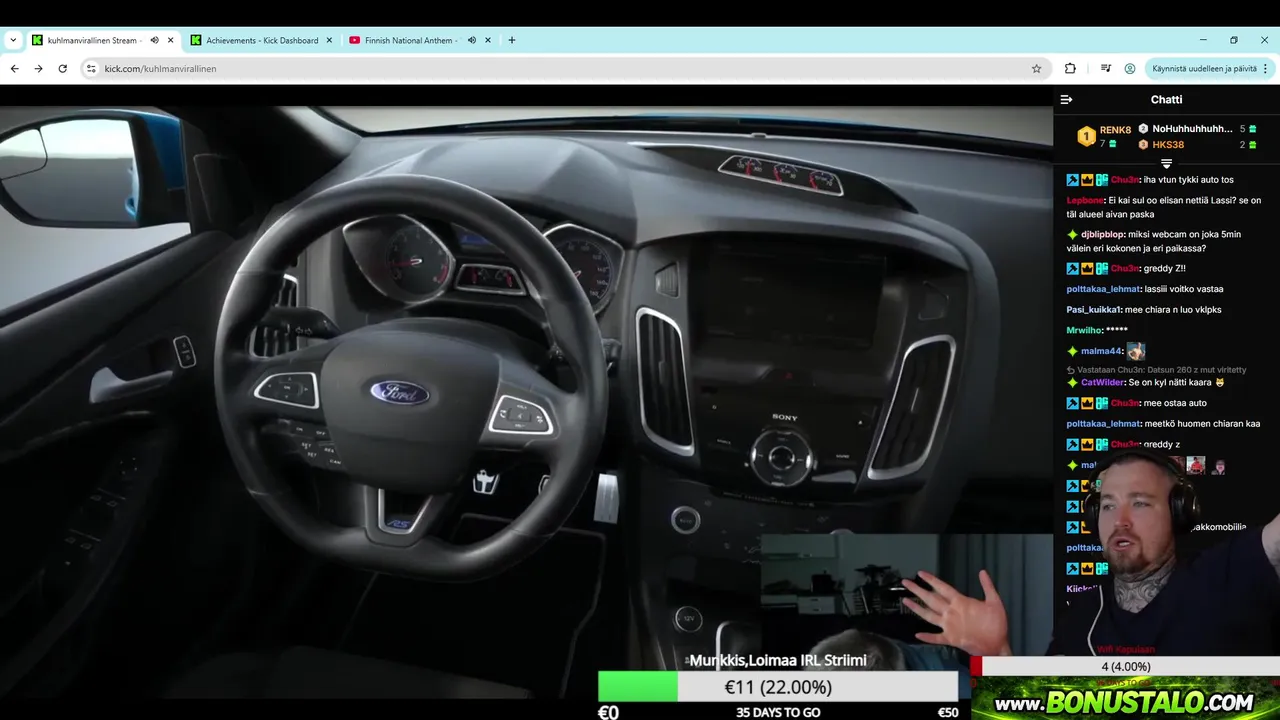Image resolution: width=1280 pixels, height=720 pixels.
Task: Collapse the chat panel with the arrow icon
Action: point(1066,99)
